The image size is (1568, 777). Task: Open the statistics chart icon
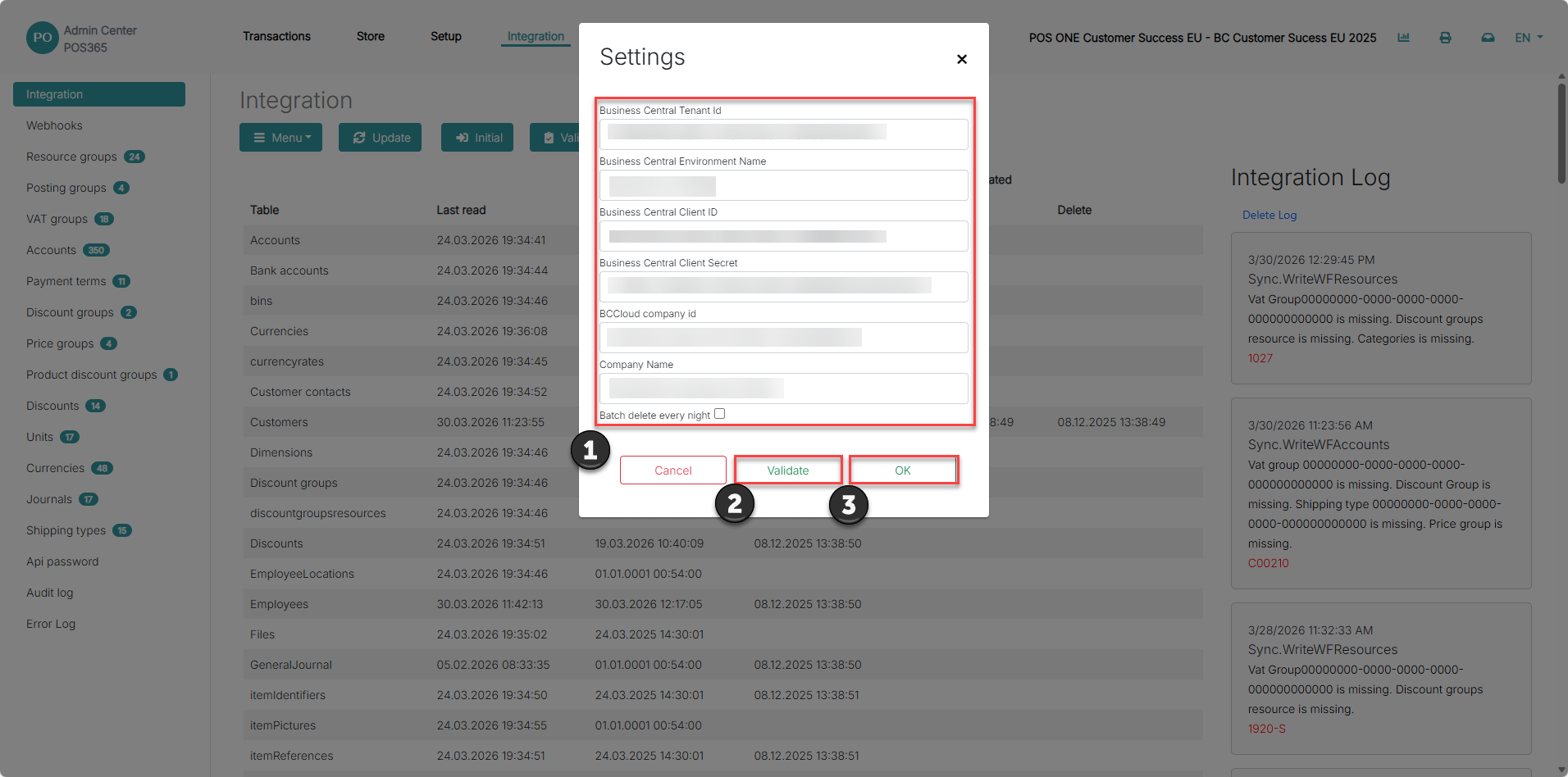coord(1403,38)
